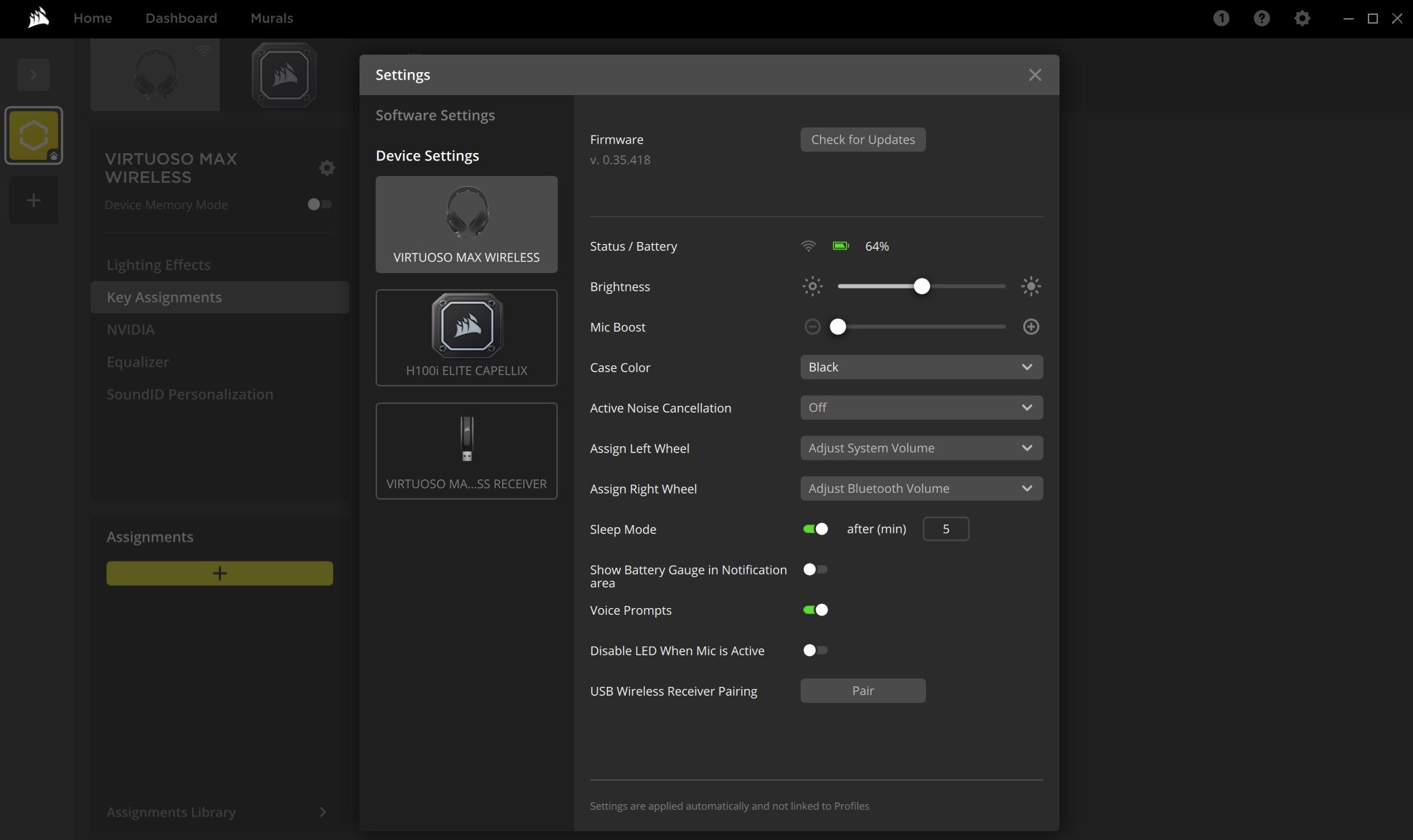Enable Show Battery Gauge in Notification area
The image size is (1413, 840).
click(815, 570)
